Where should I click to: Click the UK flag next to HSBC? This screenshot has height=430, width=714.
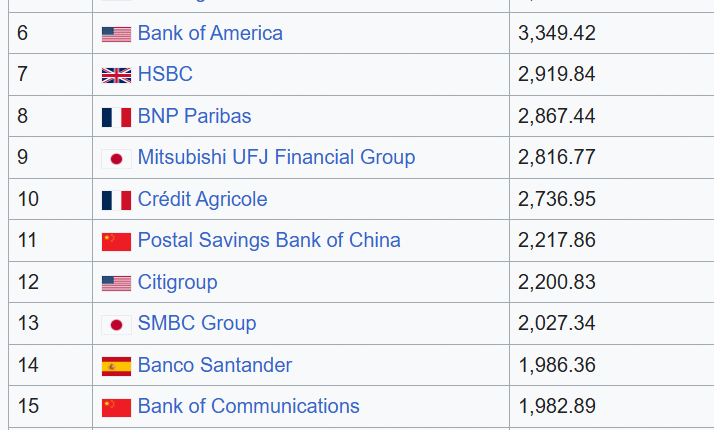click(116, 75)
